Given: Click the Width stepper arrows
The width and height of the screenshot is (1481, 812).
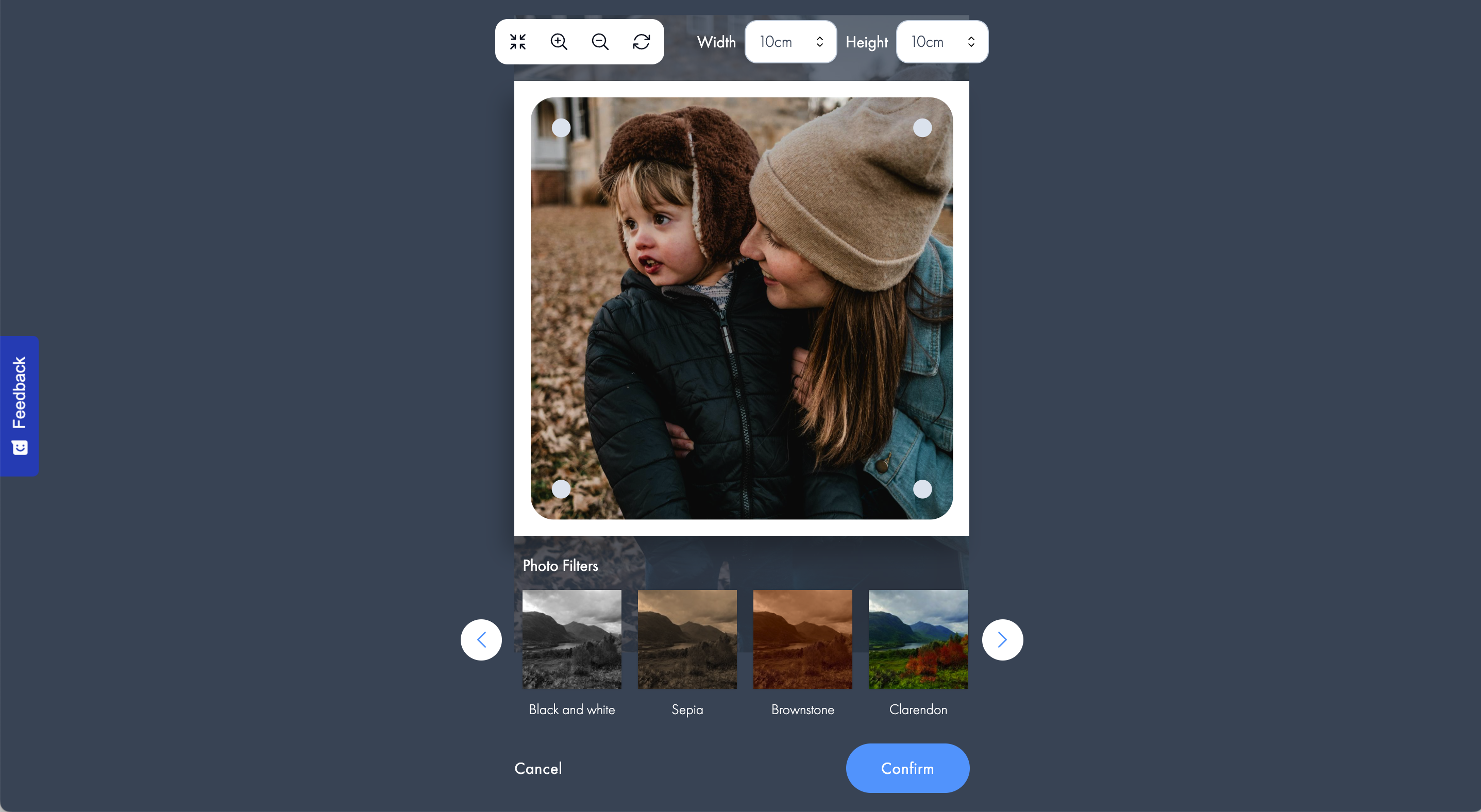Looking at the screenshot, I should pos(819,42).
